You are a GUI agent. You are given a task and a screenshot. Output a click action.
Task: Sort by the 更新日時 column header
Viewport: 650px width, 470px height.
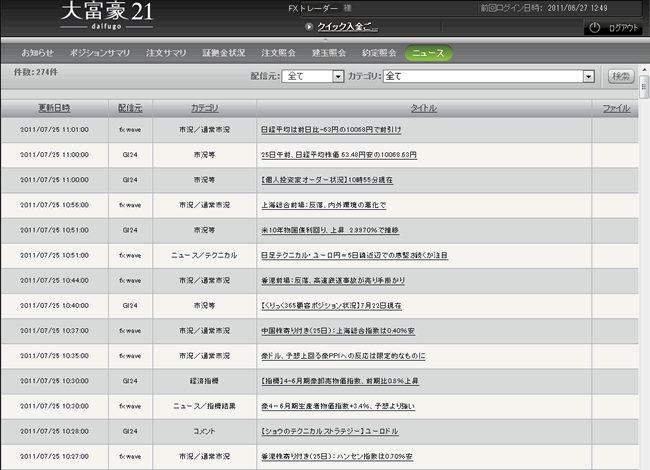[x=54, y=108]
